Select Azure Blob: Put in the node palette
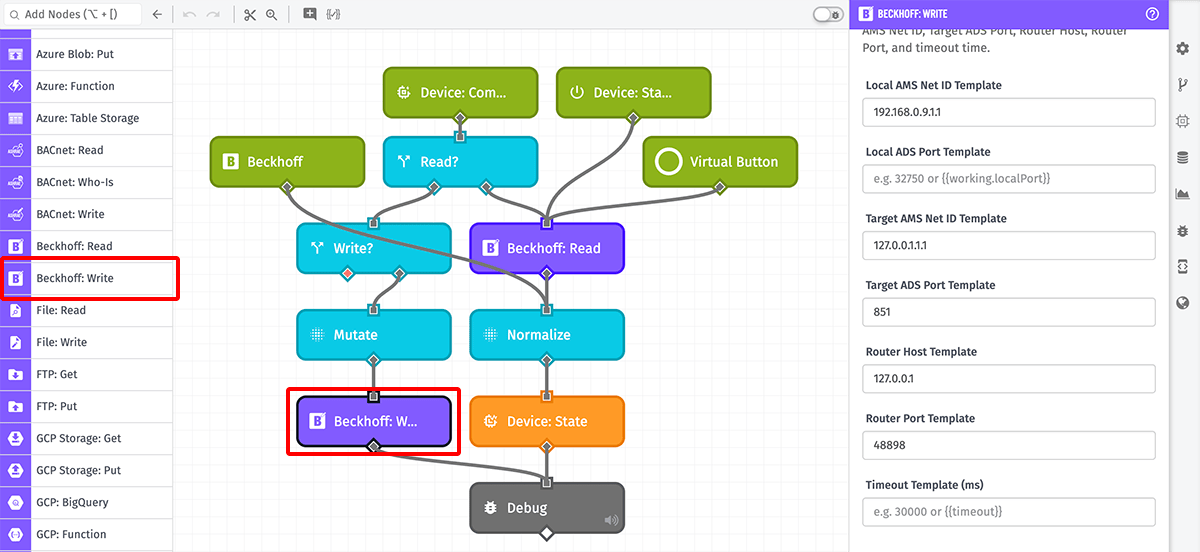This screenshot has height=552, width=1200. tap(86, 54)
